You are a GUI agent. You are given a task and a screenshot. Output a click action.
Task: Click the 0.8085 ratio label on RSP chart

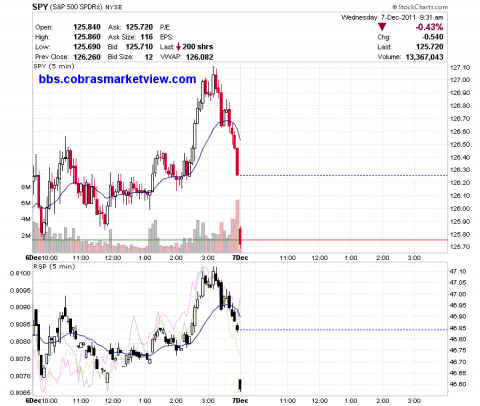click(20, 325)
